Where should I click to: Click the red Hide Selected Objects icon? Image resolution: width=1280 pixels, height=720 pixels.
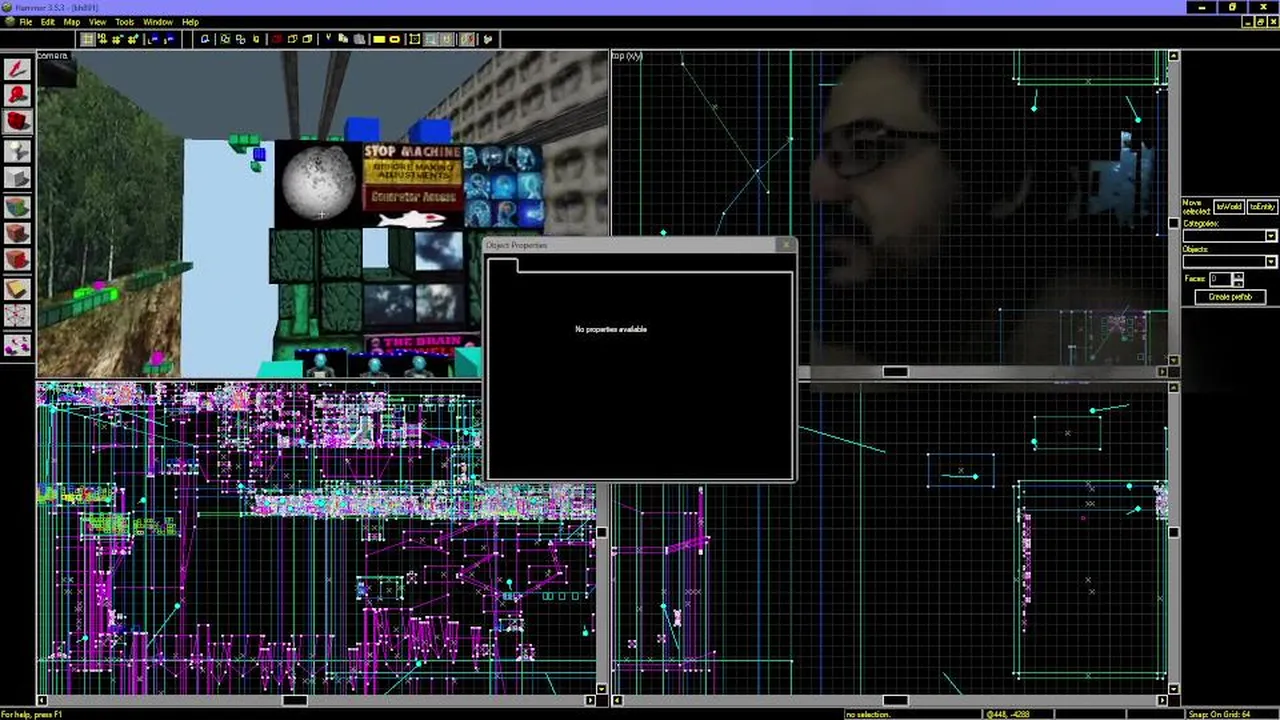277,39
